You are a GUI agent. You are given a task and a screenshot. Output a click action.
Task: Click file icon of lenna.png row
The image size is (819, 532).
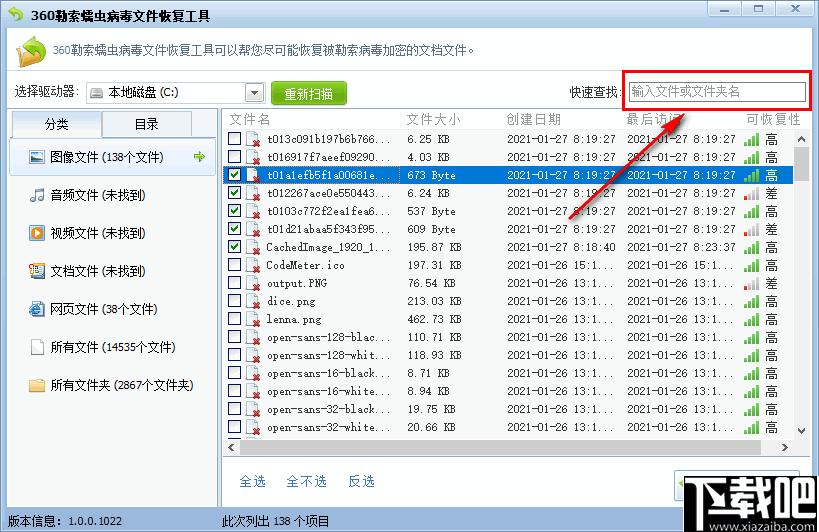[x=253, y=319]
